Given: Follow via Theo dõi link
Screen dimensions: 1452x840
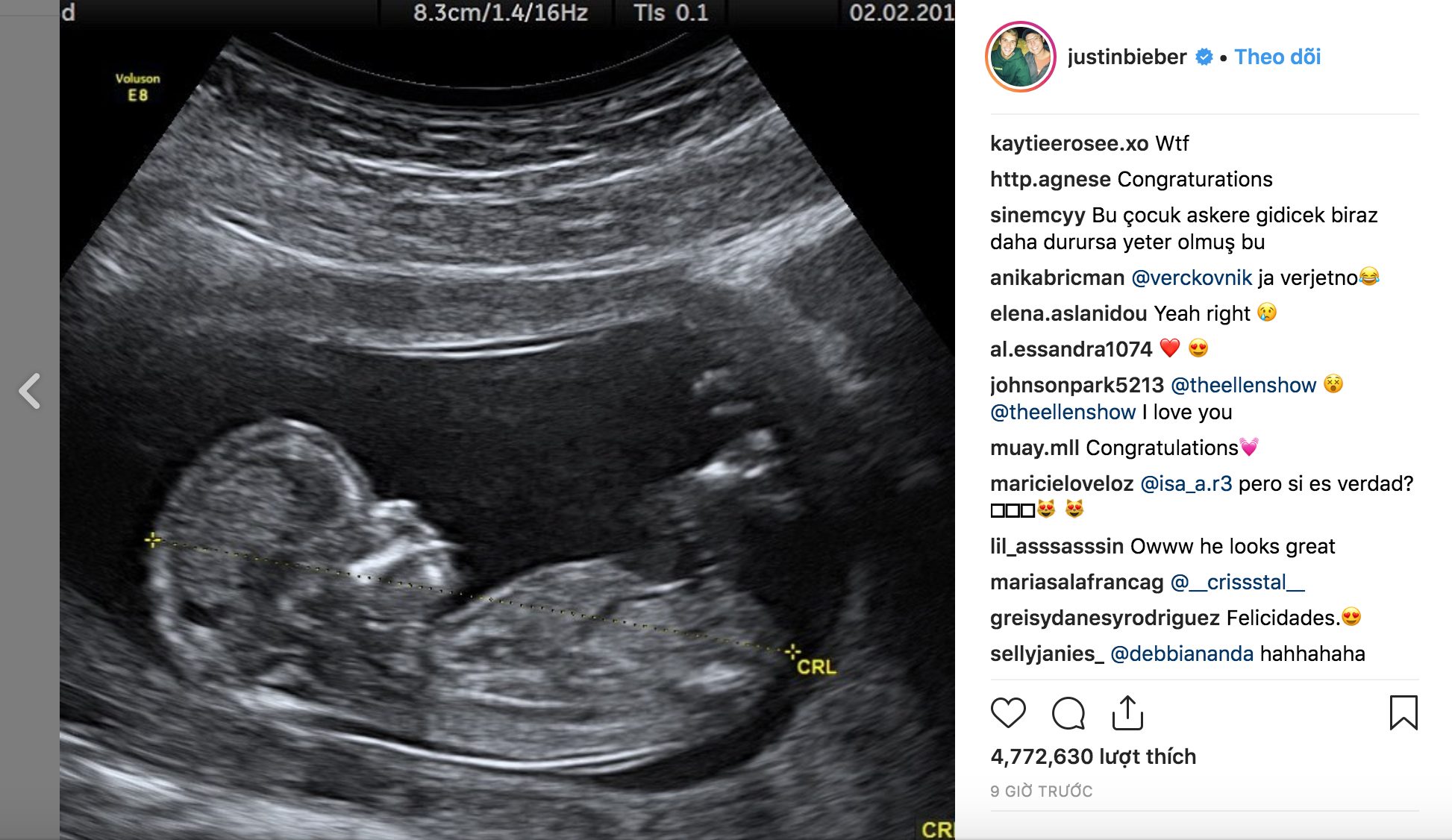Looking at the screenshot, I should point(1277,57).
